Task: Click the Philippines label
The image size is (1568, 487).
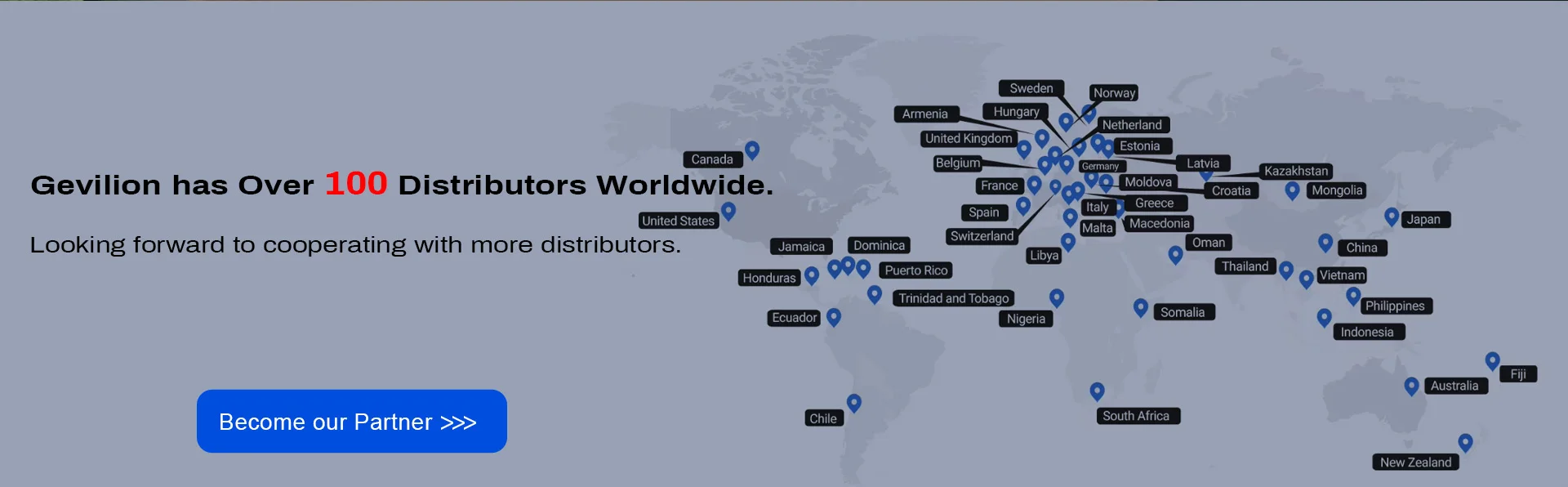Action: point(1395,306)
